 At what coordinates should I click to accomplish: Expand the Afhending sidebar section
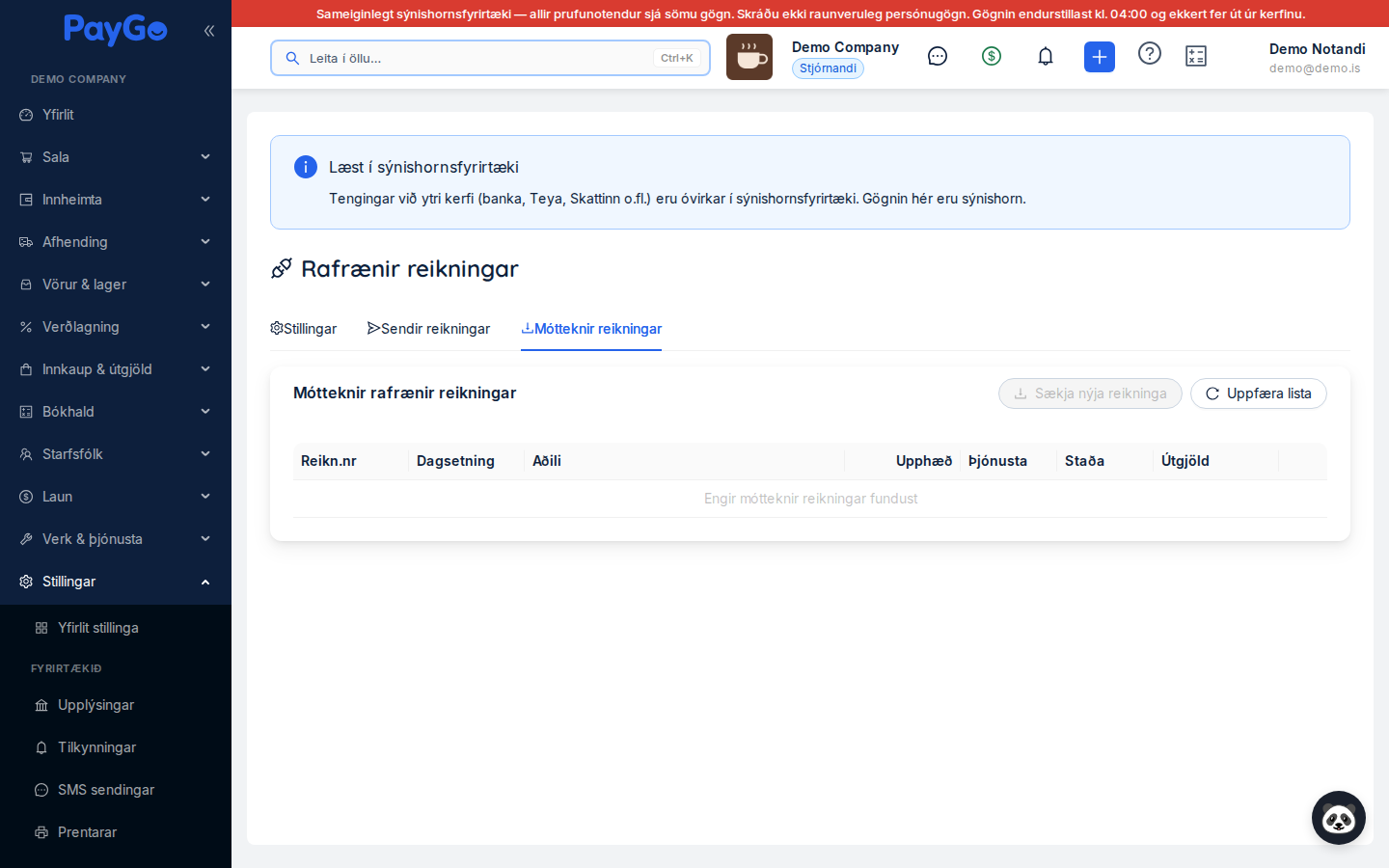click(116, 242)
